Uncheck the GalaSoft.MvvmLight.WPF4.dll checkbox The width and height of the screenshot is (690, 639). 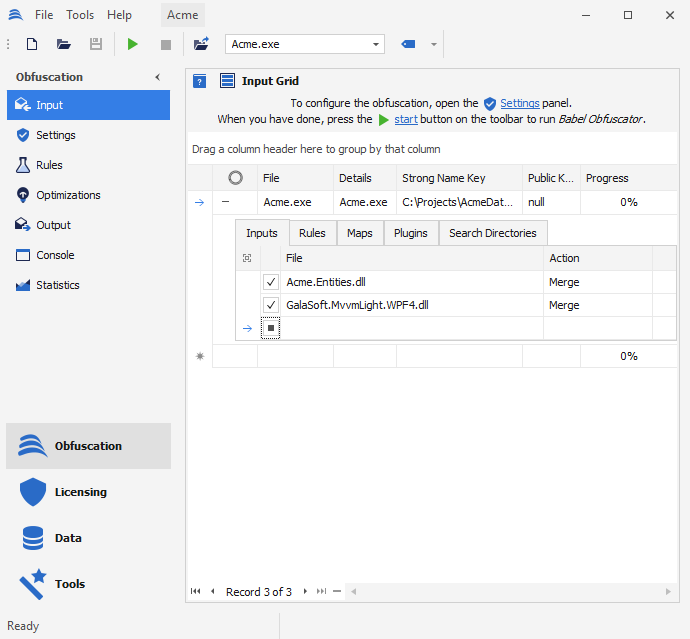270,305
